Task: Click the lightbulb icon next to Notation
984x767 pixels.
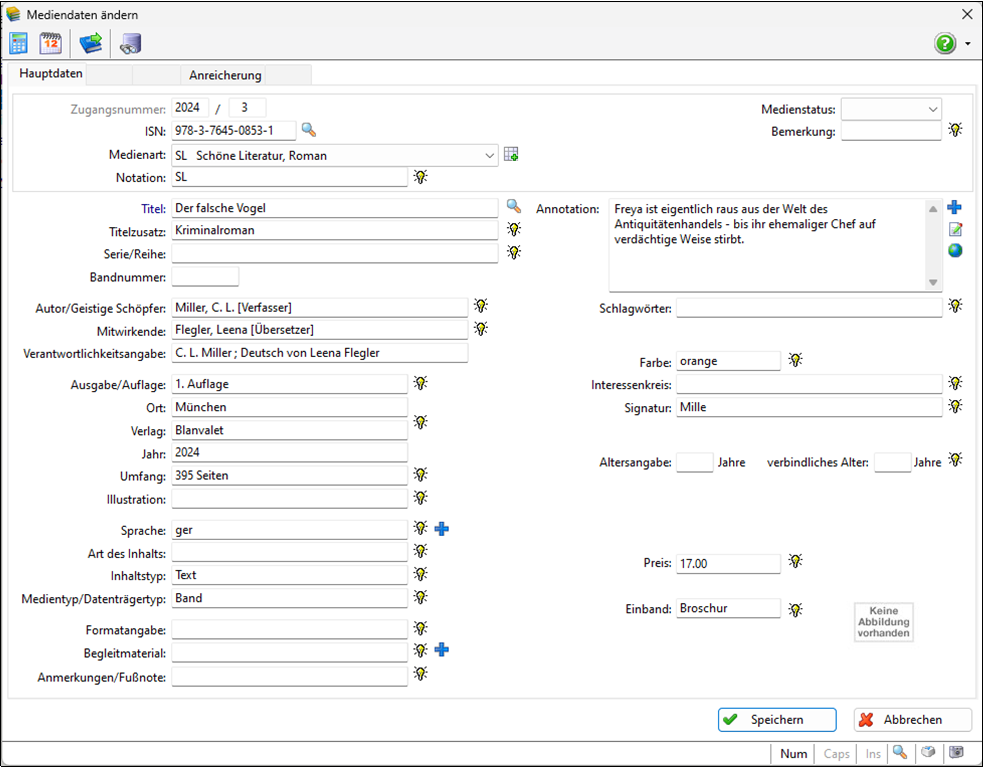Action: pos(421,177)
